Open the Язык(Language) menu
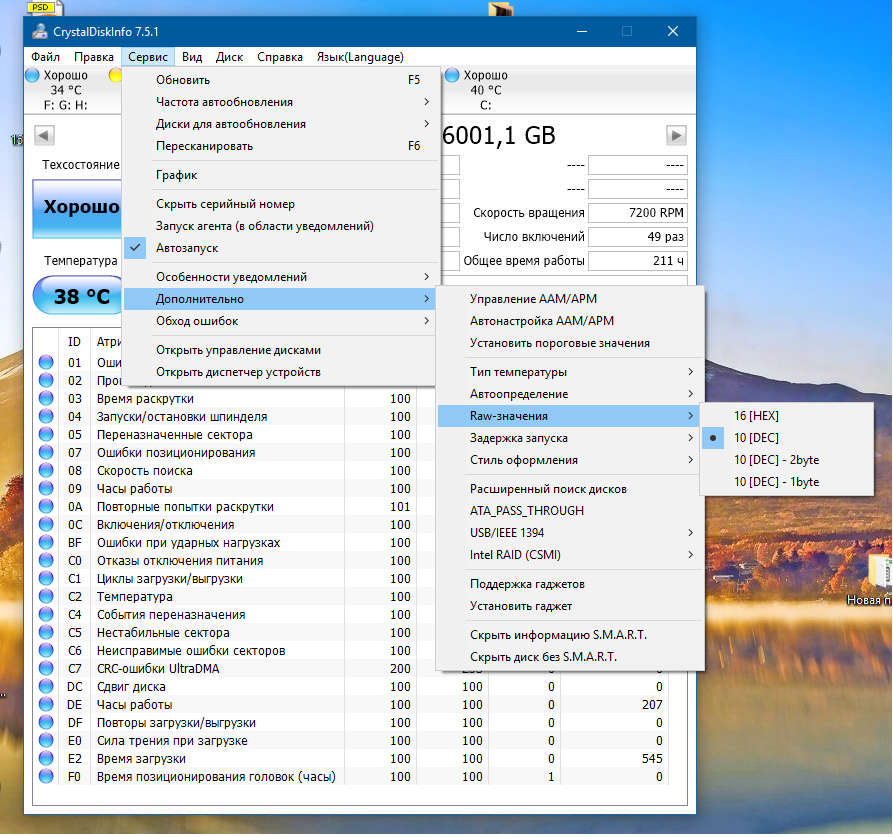893x837 pixels. (360, 57)
